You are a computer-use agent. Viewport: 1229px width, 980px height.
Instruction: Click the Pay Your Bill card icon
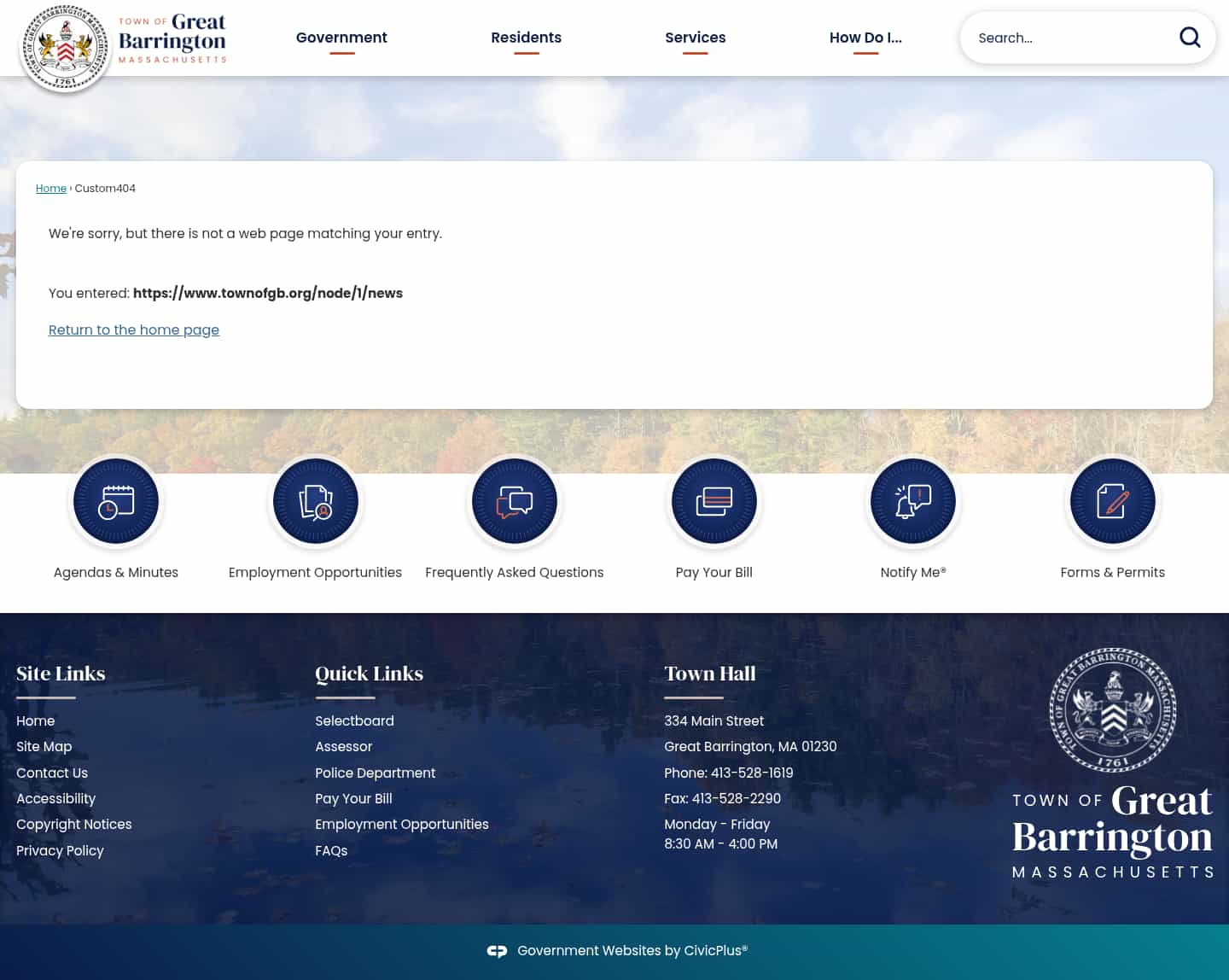point(714,501)
